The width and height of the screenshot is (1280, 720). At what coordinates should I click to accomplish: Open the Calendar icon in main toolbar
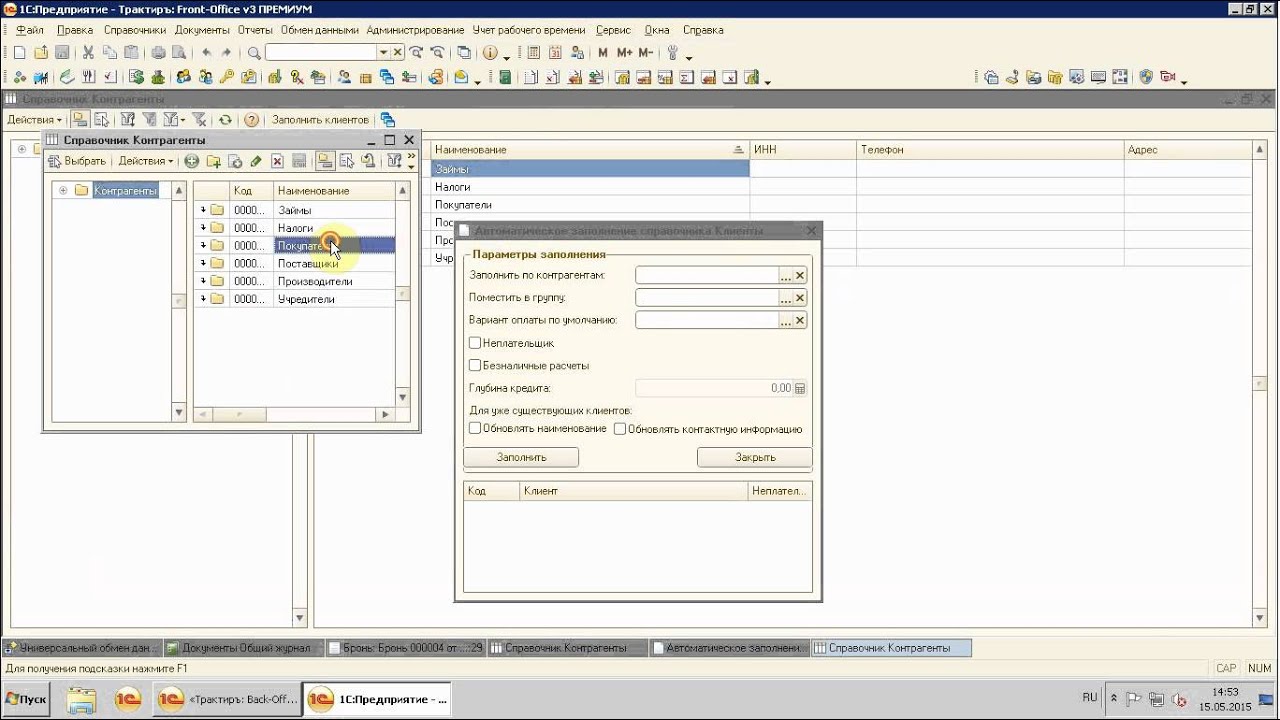point(556,53)
